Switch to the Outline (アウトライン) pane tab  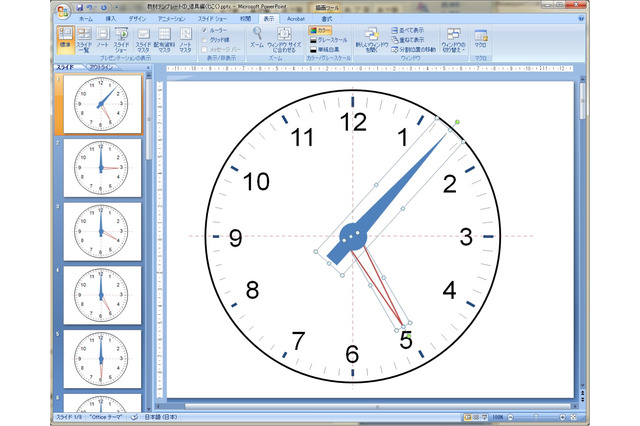[x=101, y=67]
